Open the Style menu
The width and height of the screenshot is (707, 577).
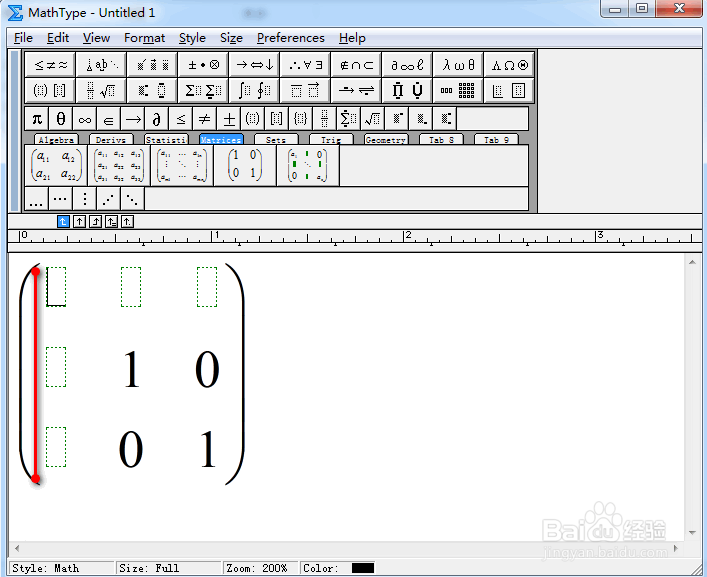(192, 38)
